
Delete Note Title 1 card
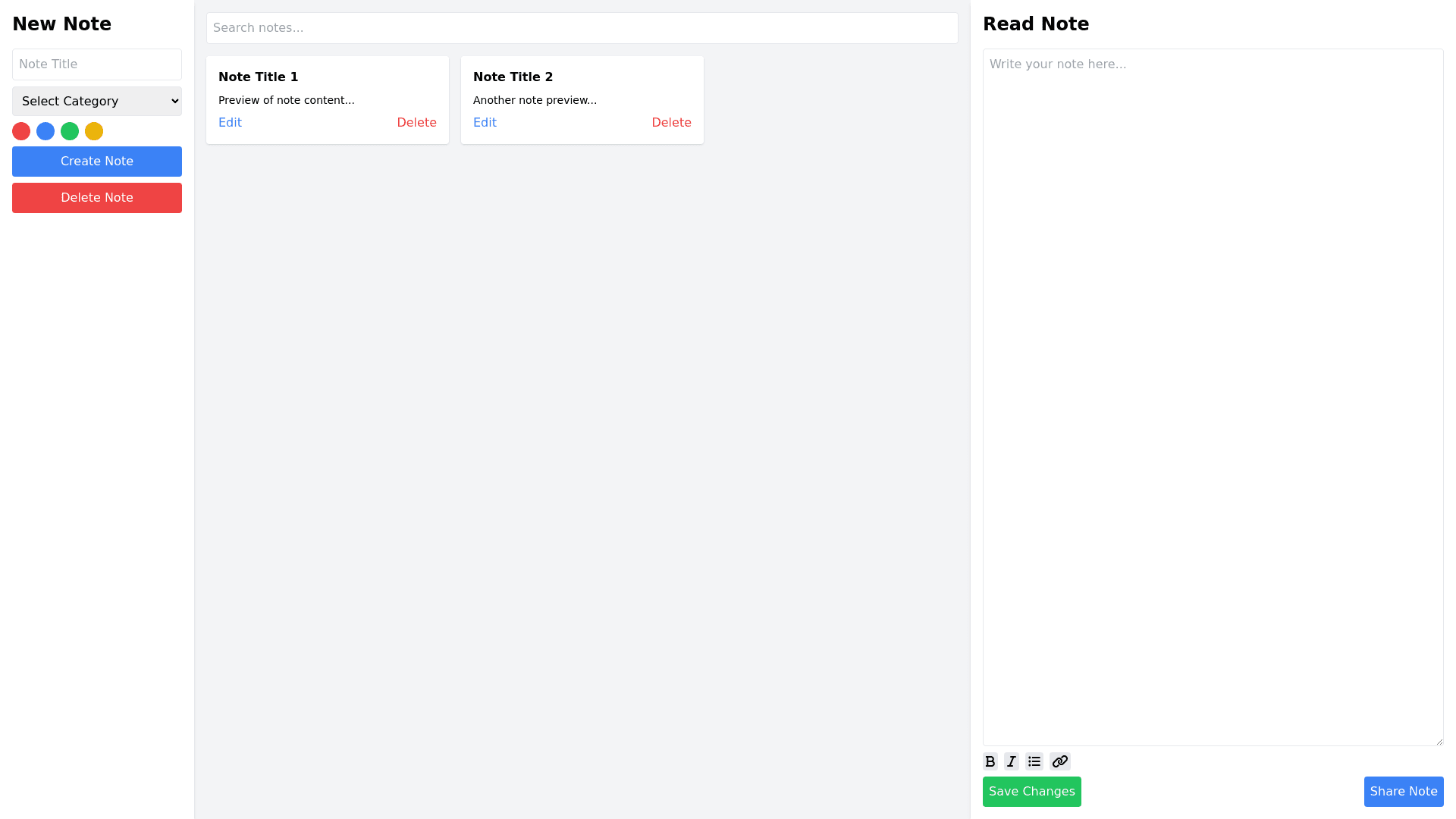(x=416, y=123)
